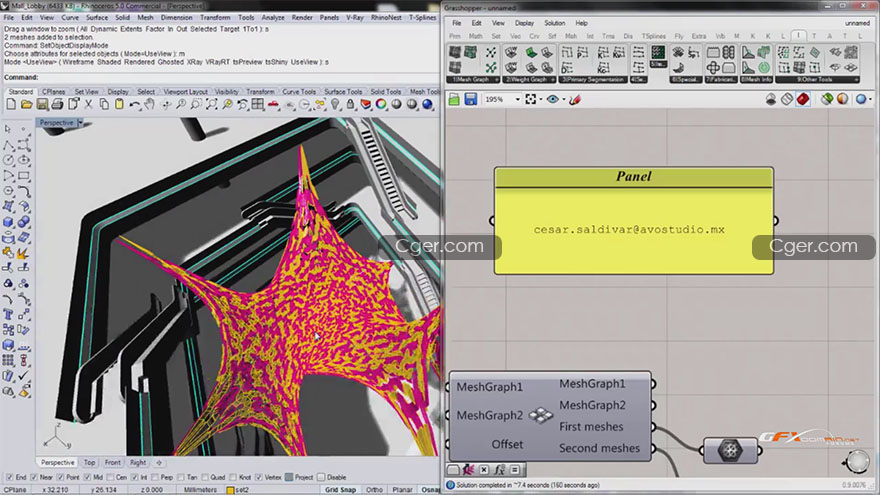Open the zoom extents dropdown arrow in Grasshopper
The image size is (880, 495).
click(540, 100)
